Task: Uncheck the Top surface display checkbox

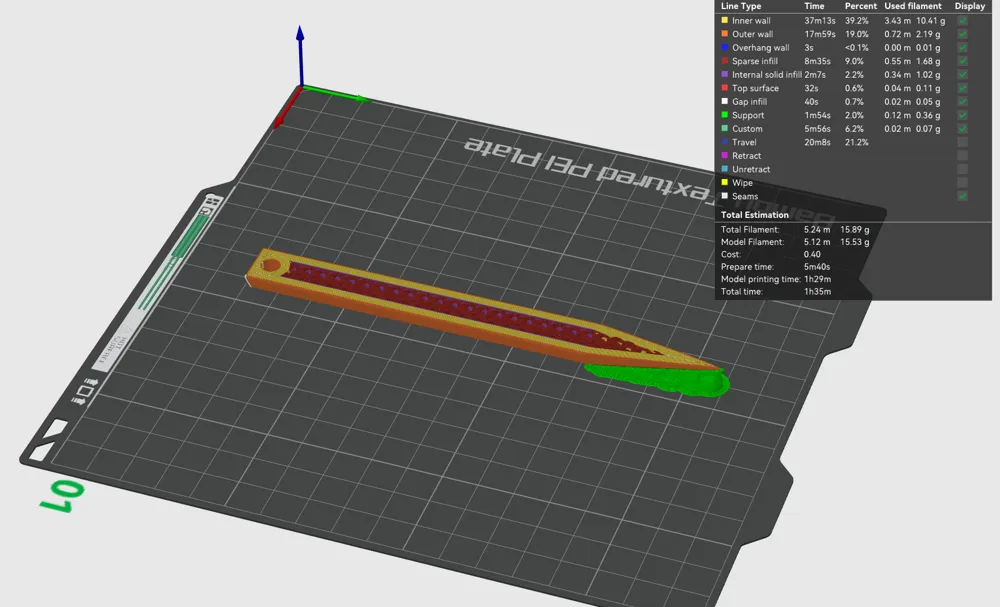Action: (x=962, y=88)
